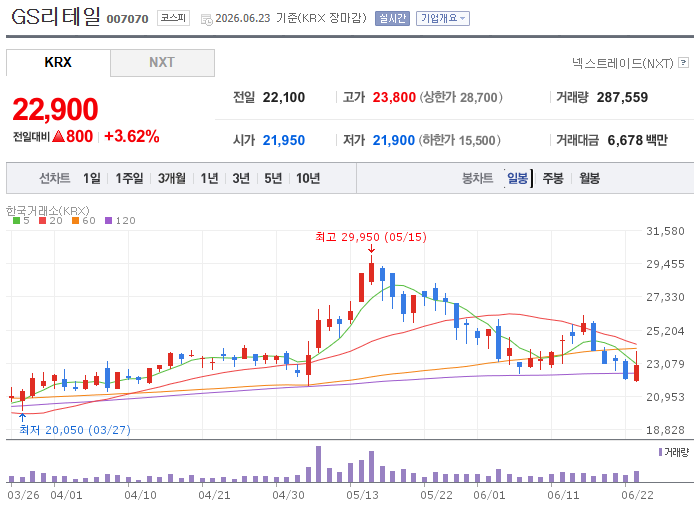
Task: Click the red 20-day moving average swatch
Action: [x=42, y=220]
